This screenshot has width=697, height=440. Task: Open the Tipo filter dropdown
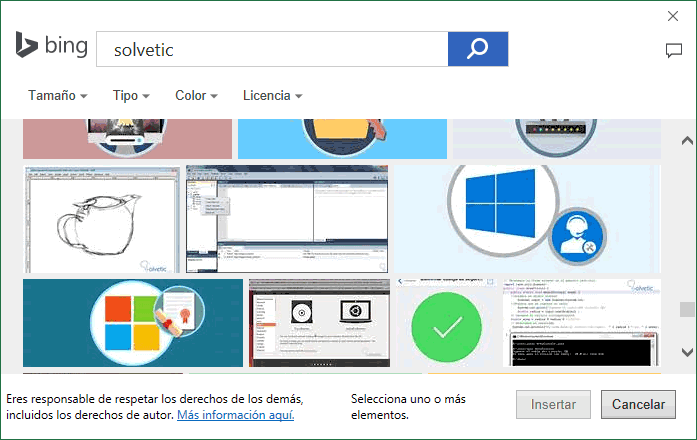tap(131, 96)
